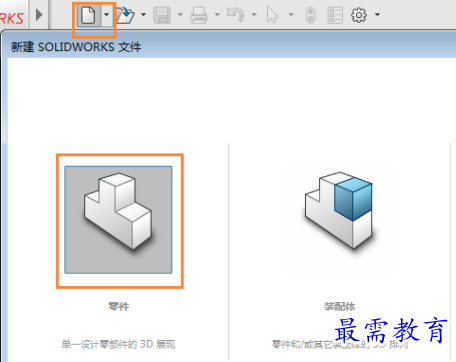
Task: Click the 装配体 label text
Action: (x=340, y=306)
